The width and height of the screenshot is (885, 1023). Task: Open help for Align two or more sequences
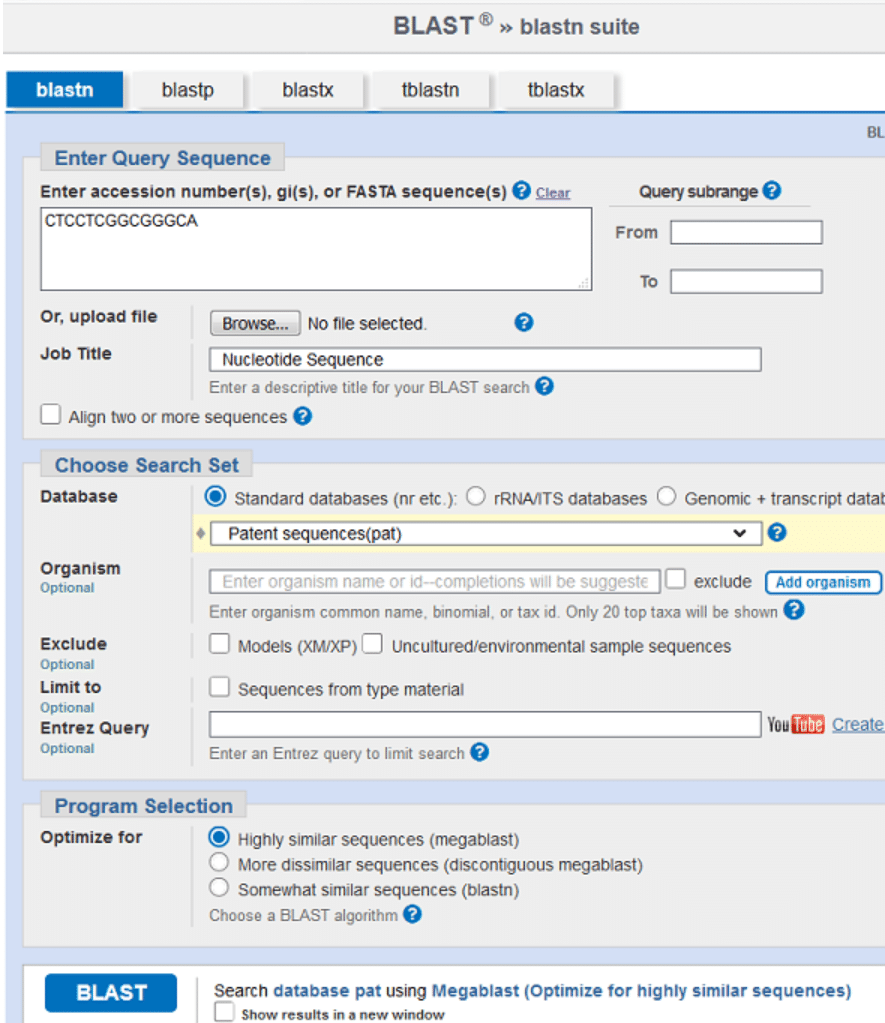[x=302, y=416]
